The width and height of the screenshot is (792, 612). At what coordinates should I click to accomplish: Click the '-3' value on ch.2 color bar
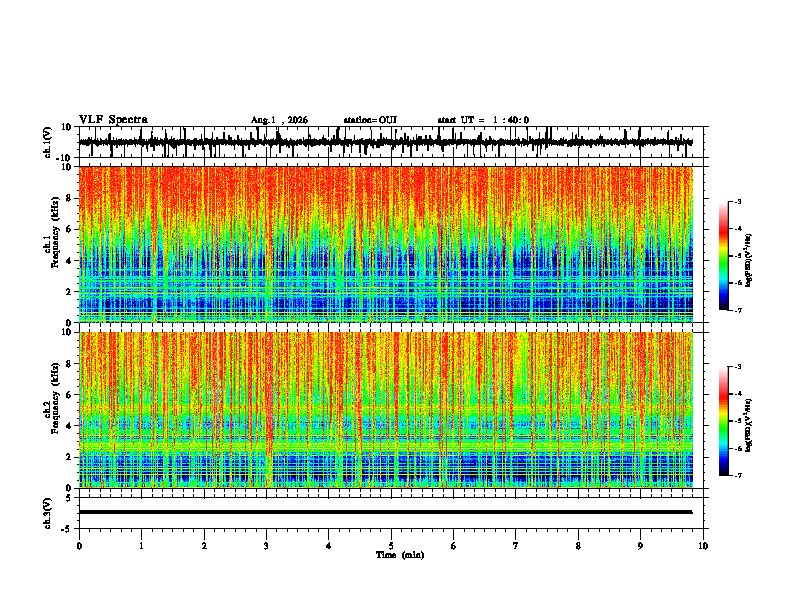coord(737,367)
